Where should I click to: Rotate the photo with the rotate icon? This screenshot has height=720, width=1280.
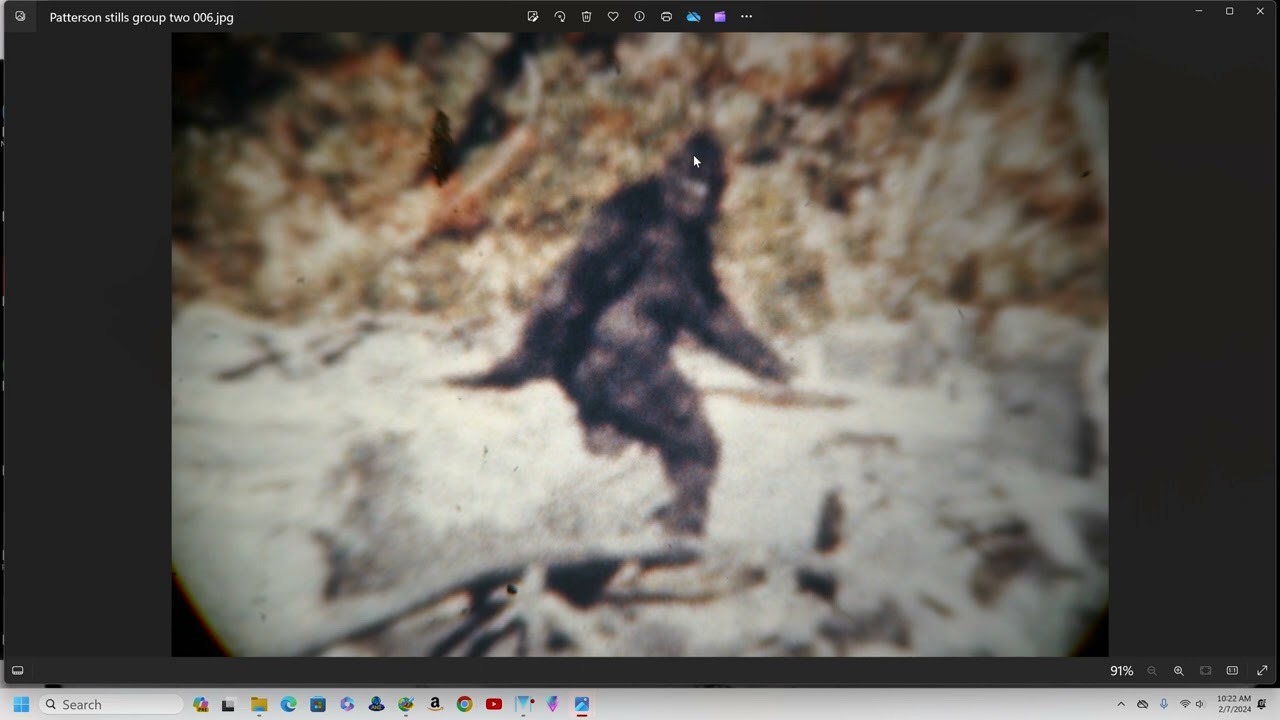coord(560,16)
